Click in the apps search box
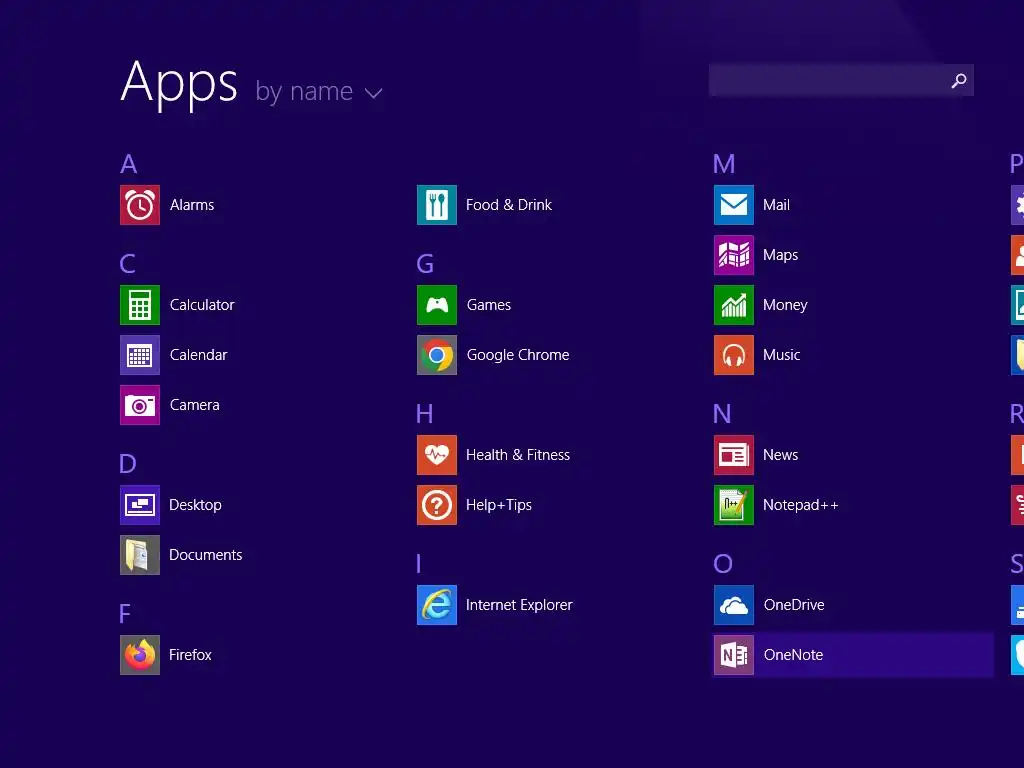This screenshot has width=1024, height=768. tap(841, 80)
